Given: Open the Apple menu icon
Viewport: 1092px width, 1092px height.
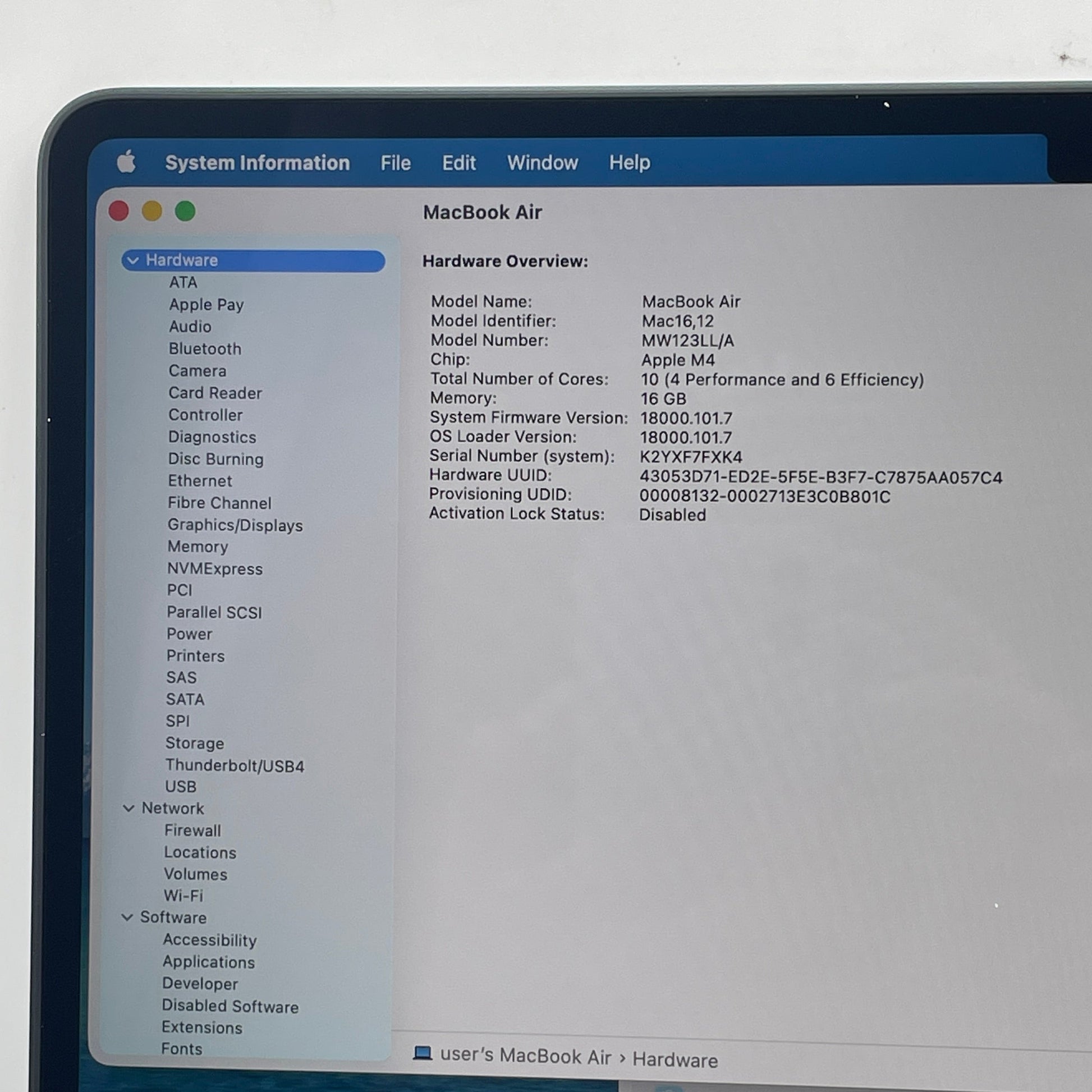Looking at the screenshot, I should point(127,162).
